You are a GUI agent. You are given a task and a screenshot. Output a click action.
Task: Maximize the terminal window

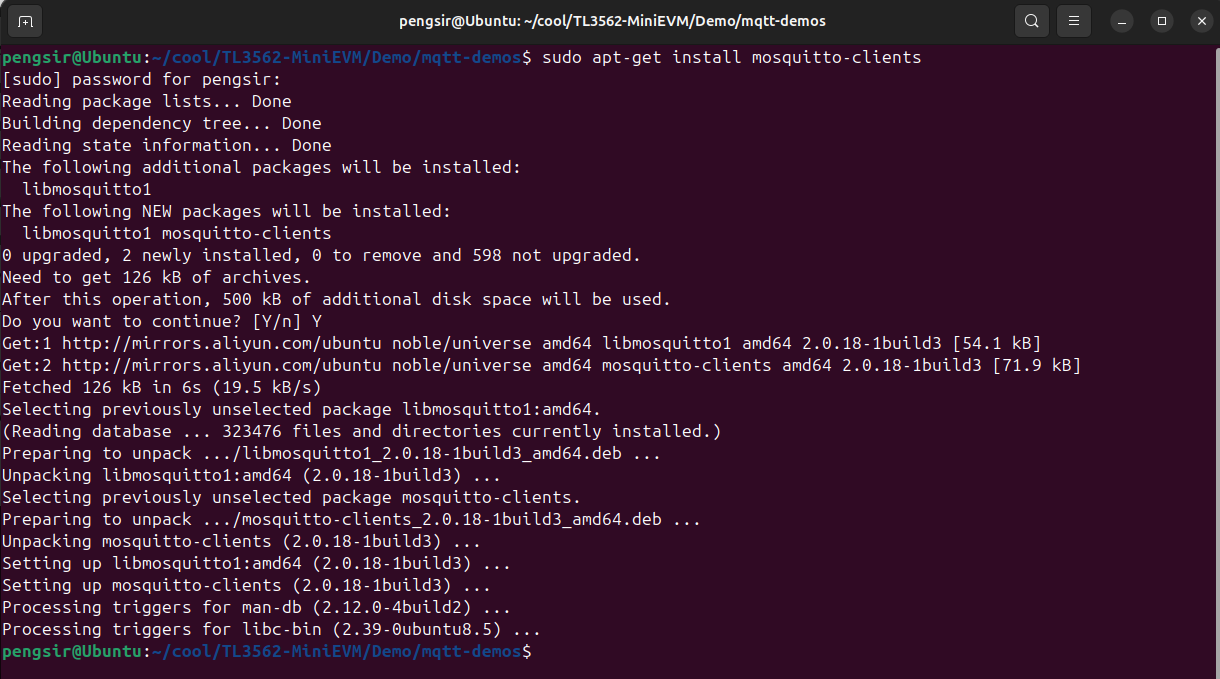(1161, 21)
